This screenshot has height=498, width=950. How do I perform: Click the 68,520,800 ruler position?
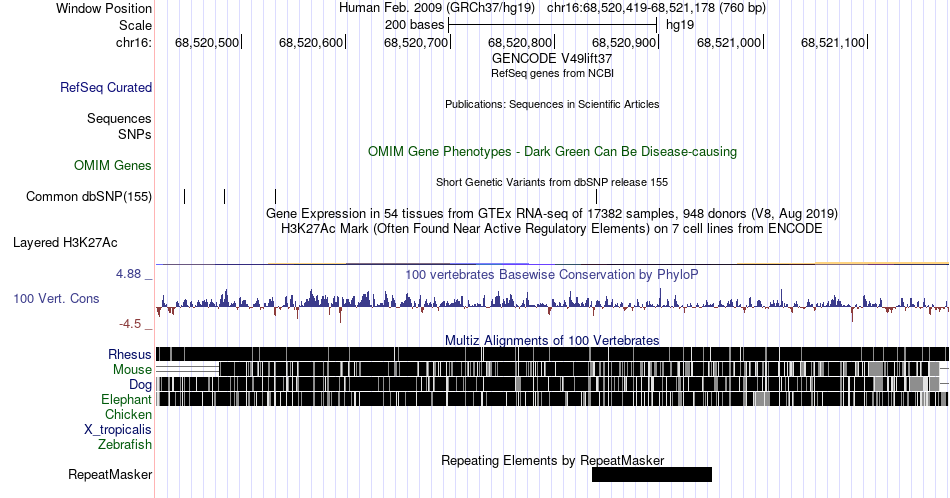point(520,42)
